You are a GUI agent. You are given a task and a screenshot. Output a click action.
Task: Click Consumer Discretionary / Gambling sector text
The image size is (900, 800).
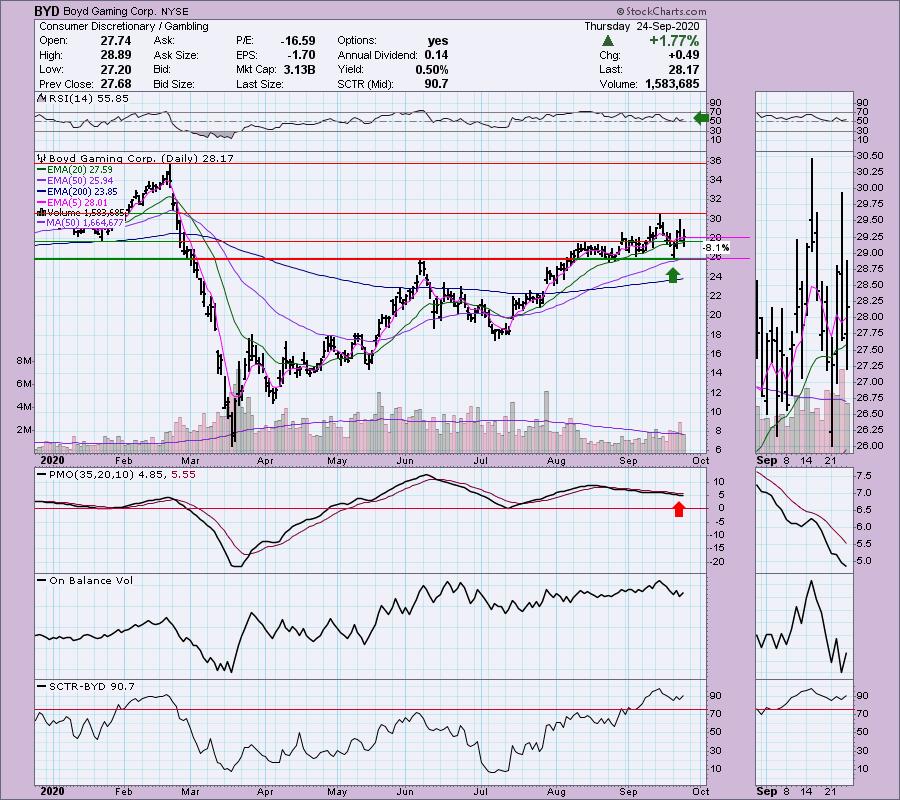pos(124,26)
